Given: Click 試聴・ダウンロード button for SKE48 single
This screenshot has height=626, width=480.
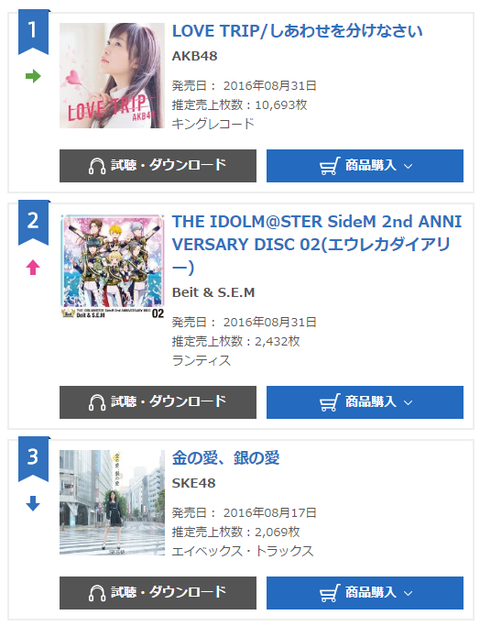Looking at the screenshot, I should 158,593.
